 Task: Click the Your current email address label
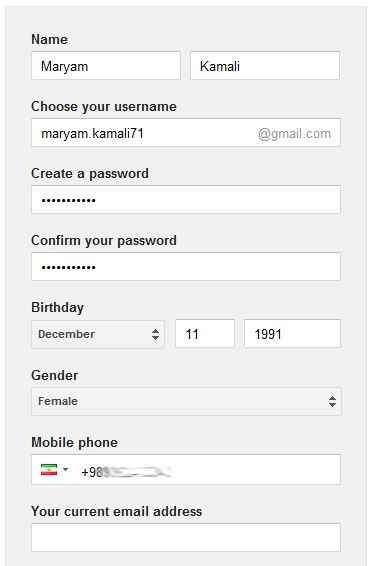click(x=117, y=511)
